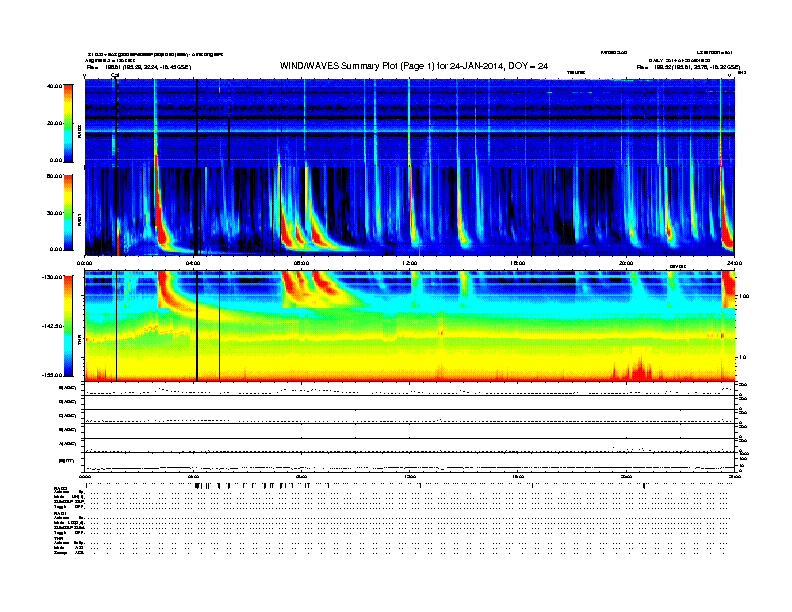The height and width of the screenshot is (612, 792).
Task: Click the thick black vertical line near 04:00 in TNR
Action: point(196,326)
